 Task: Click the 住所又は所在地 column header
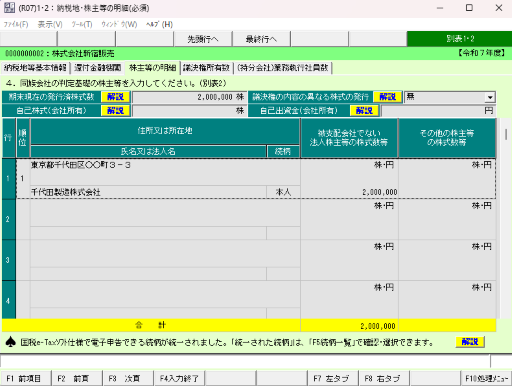click(165, 131)
